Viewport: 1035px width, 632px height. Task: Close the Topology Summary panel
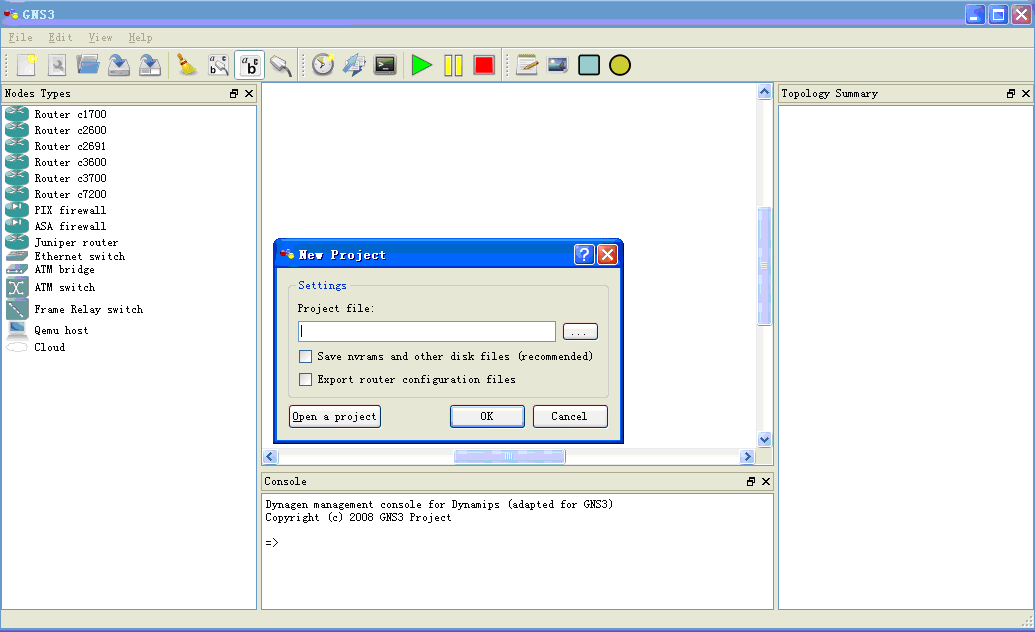(1026, 94)
